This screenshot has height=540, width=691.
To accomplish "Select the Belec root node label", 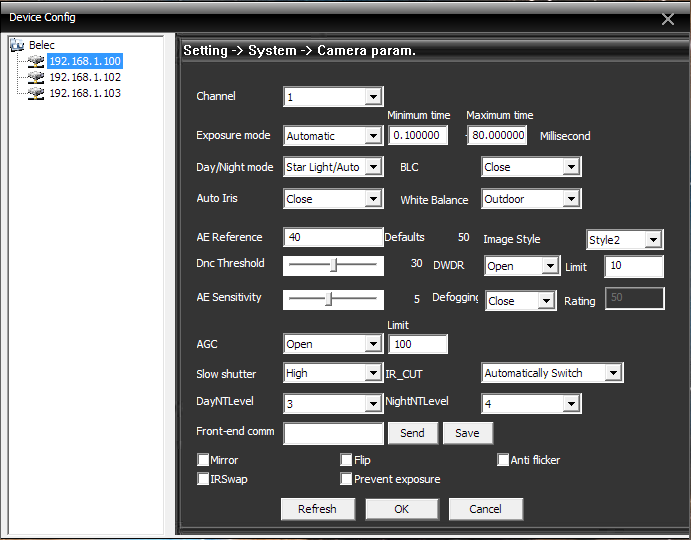I will [42, 45].
